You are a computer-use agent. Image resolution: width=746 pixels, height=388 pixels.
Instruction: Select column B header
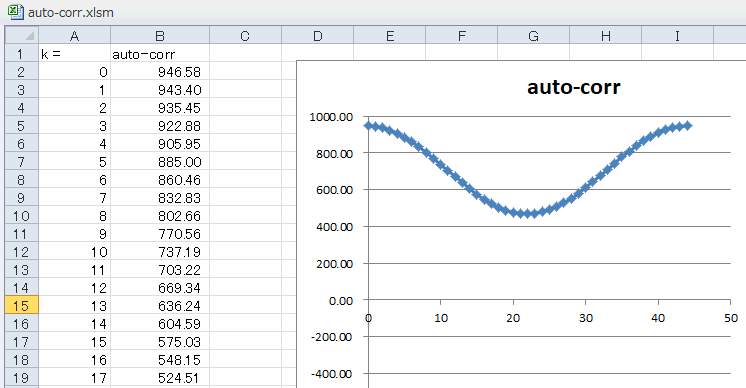[x=160, y=36]
